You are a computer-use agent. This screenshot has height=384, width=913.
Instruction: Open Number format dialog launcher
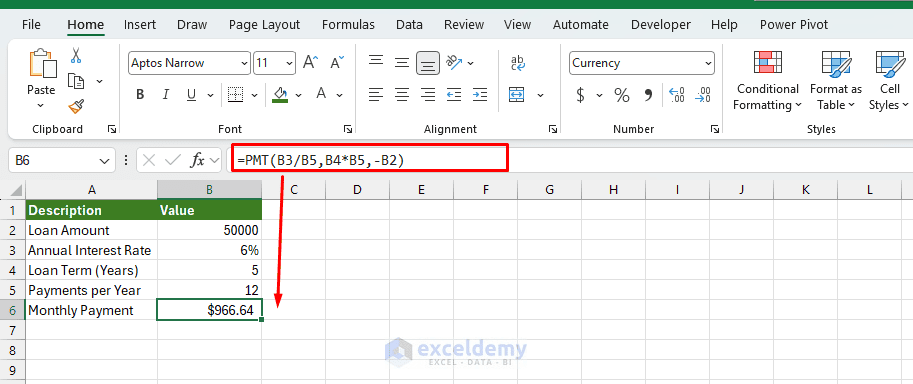(714, 129)
